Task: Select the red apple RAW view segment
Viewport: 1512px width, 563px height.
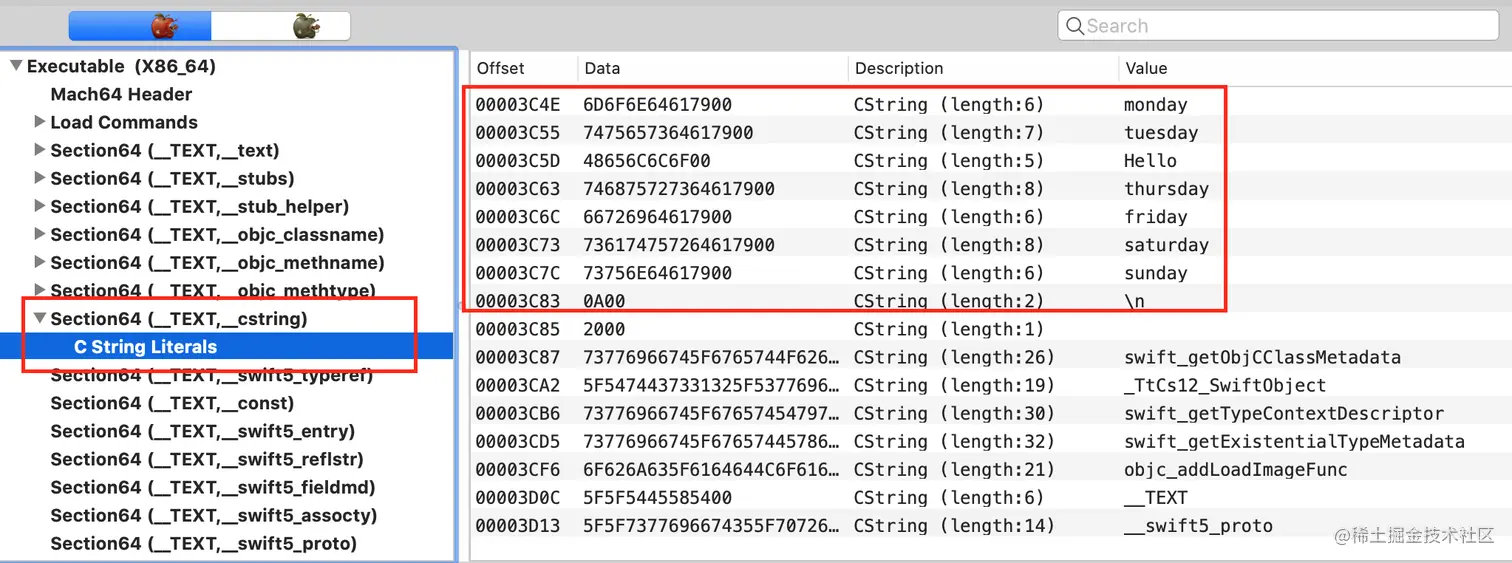Action: pos(140,26)
